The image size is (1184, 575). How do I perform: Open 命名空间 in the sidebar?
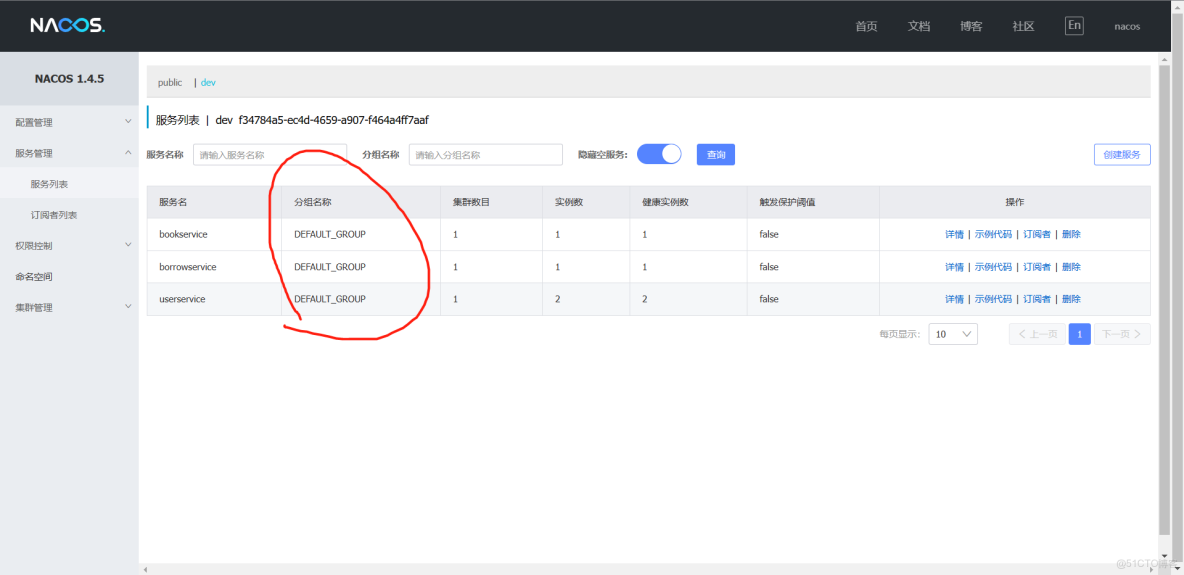pyautogui.click(x=69, y=277)
